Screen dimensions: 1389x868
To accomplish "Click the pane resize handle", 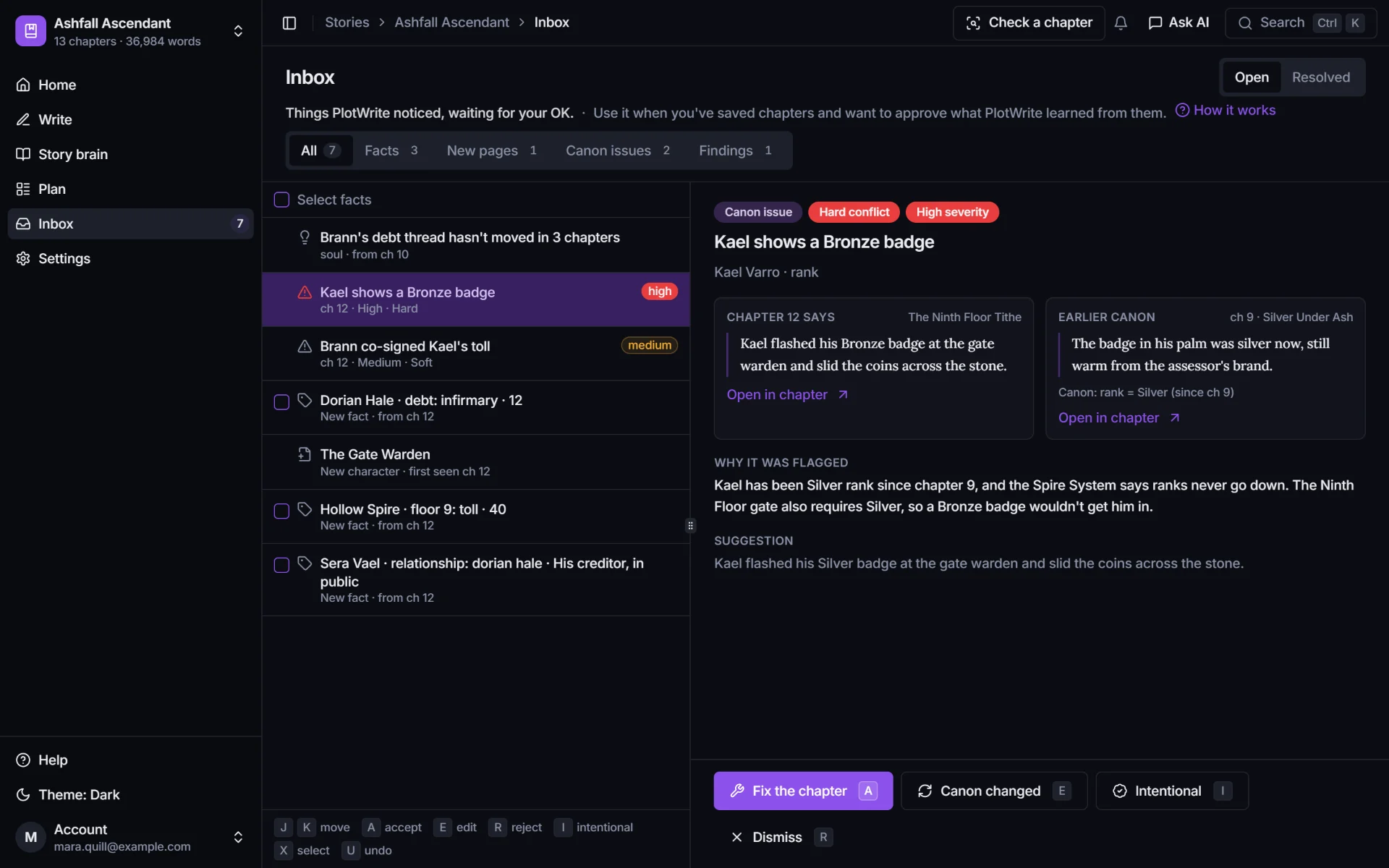I will click(690, 526).
